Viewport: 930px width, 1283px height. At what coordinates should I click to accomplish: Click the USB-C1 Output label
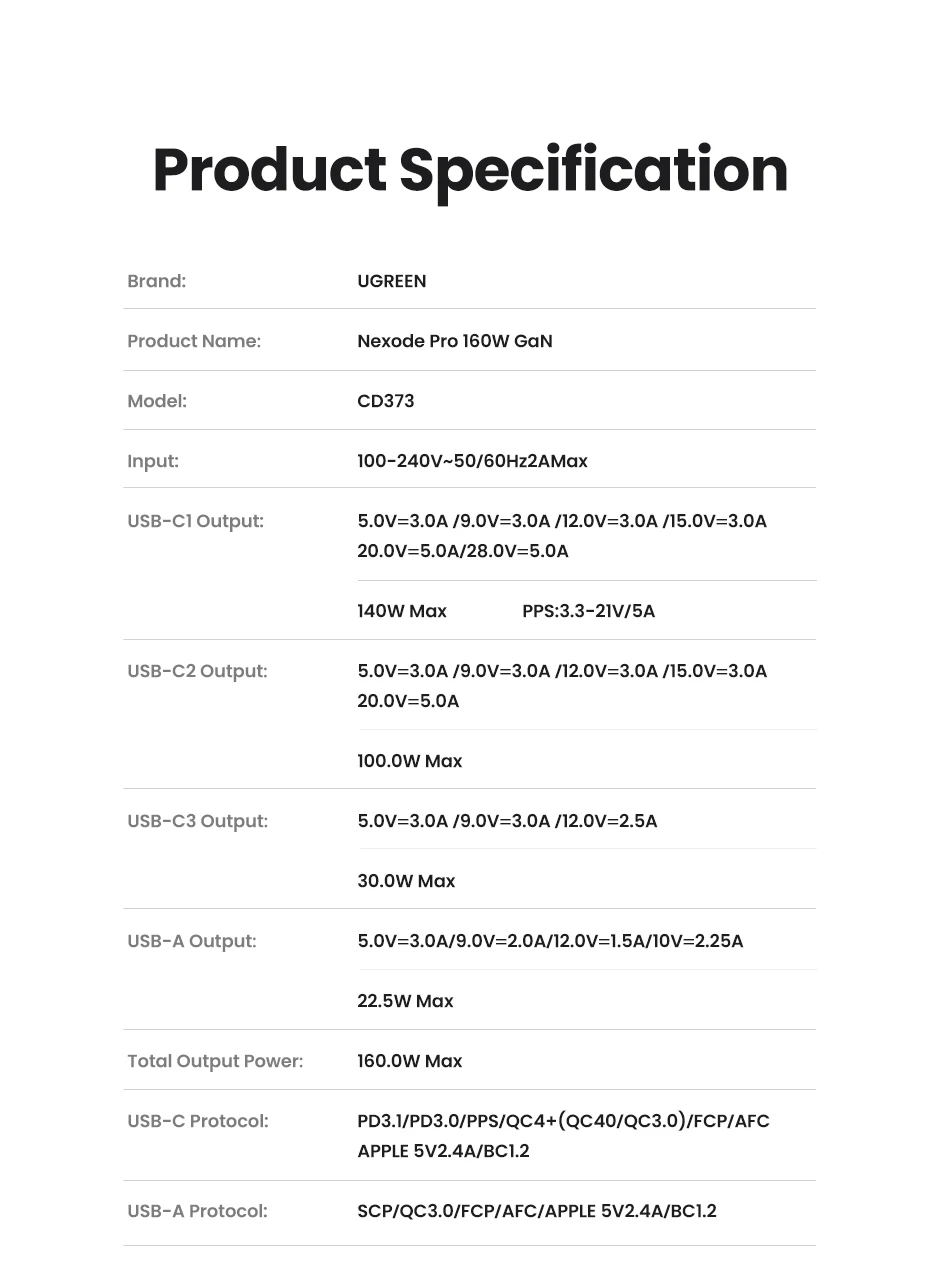(196, 521)
